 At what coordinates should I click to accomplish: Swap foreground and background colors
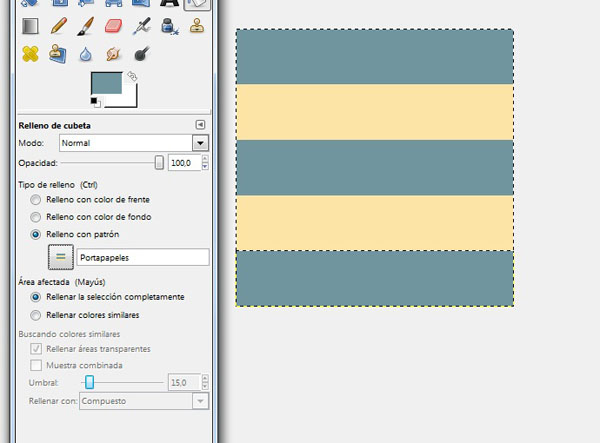[x=132, y=76]
